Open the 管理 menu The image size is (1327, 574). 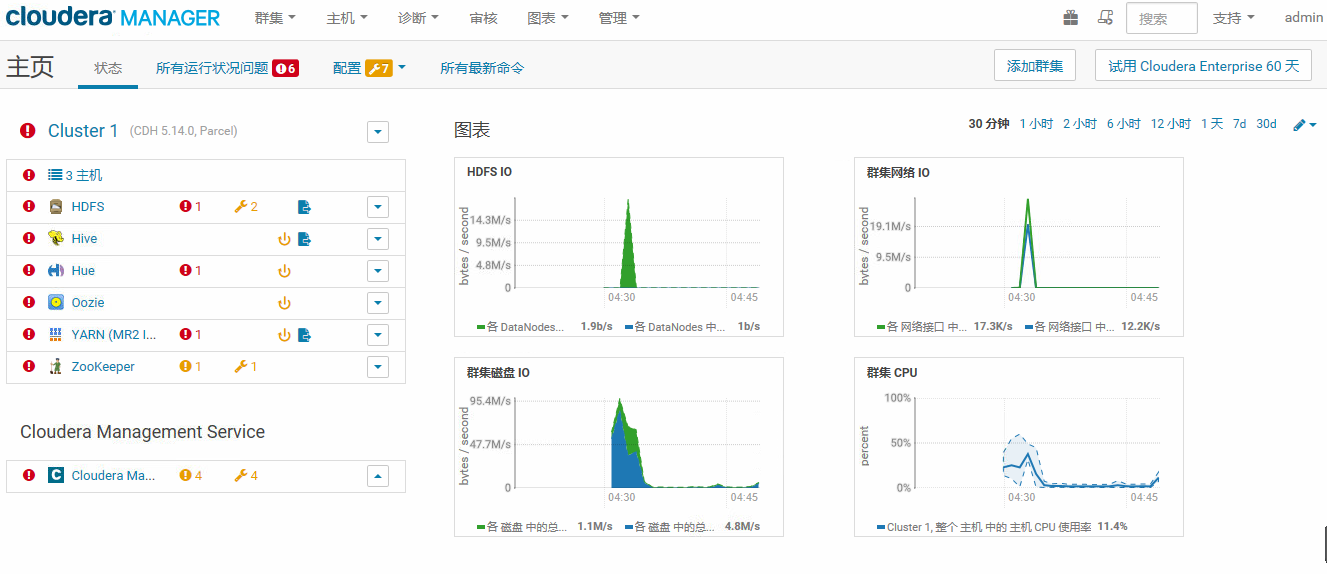(x=619, y=18)
